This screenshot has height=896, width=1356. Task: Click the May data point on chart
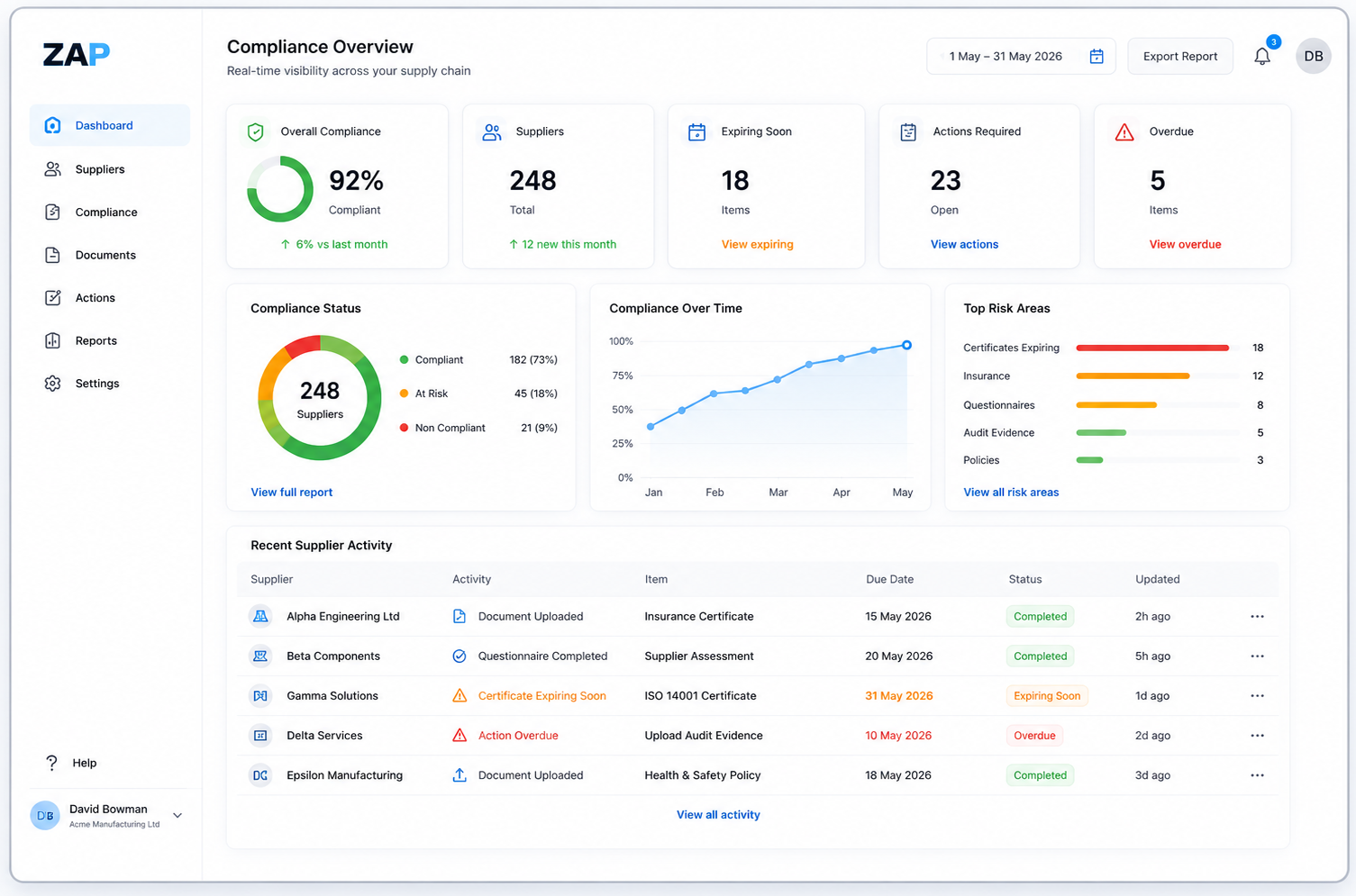click(906, 345)
